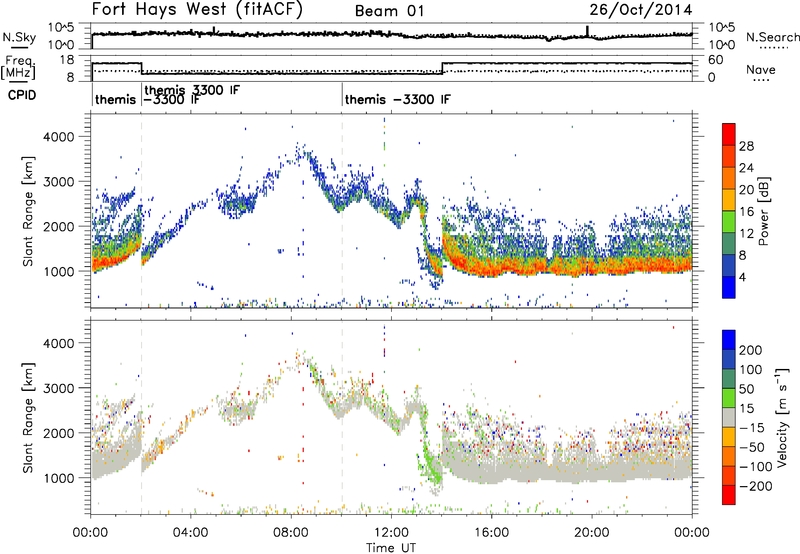Click the 'Nave' legend label
This screenshot has height=554, width=800.
click(x=761, y=69)
